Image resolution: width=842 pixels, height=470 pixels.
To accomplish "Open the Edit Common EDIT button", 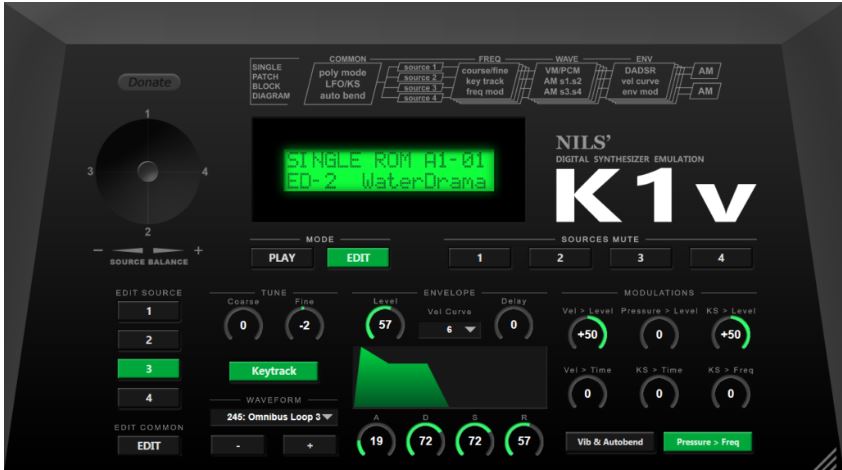I will pos(149,446).
